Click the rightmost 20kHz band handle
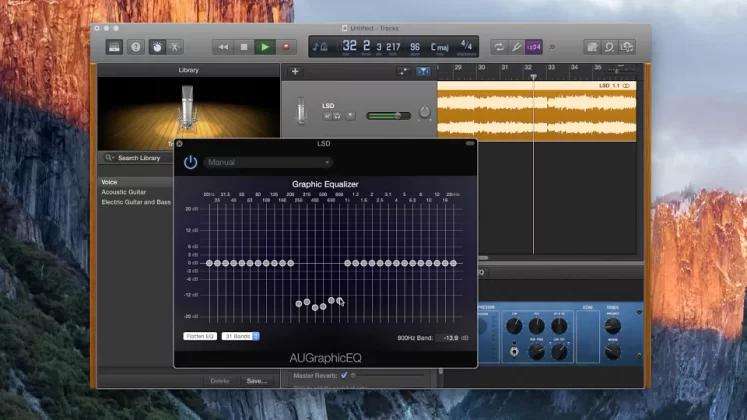Image resolution: width=747 pixels, height=420 pixels. point(453,263)
